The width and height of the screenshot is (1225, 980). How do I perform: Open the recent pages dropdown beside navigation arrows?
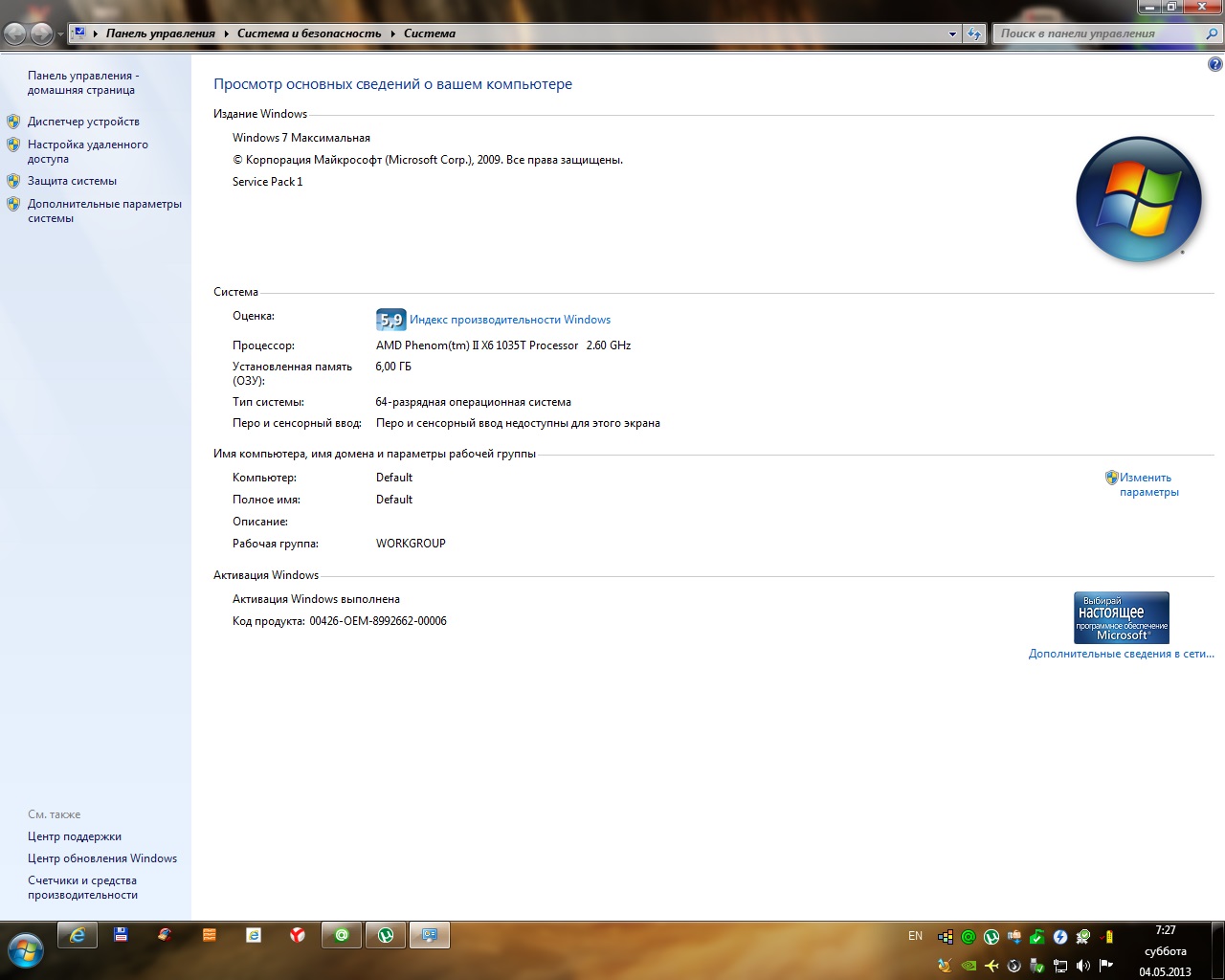[x=60, y=34]
